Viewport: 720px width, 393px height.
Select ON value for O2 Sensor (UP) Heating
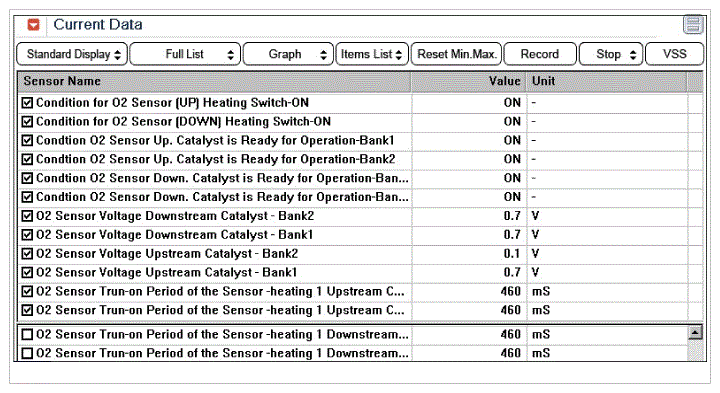pos(512,103)
